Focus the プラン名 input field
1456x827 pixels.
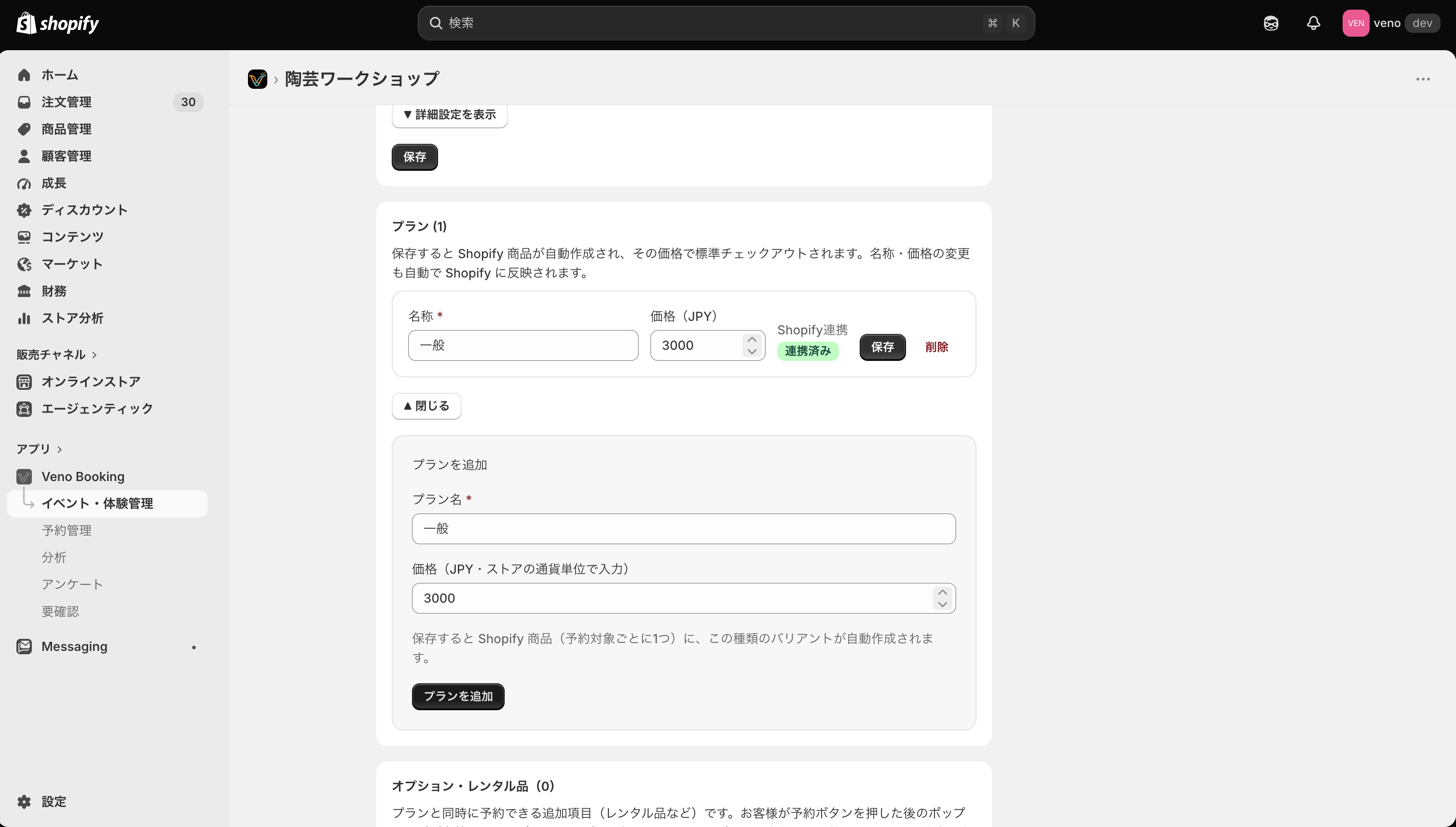[x=684, y=529]
